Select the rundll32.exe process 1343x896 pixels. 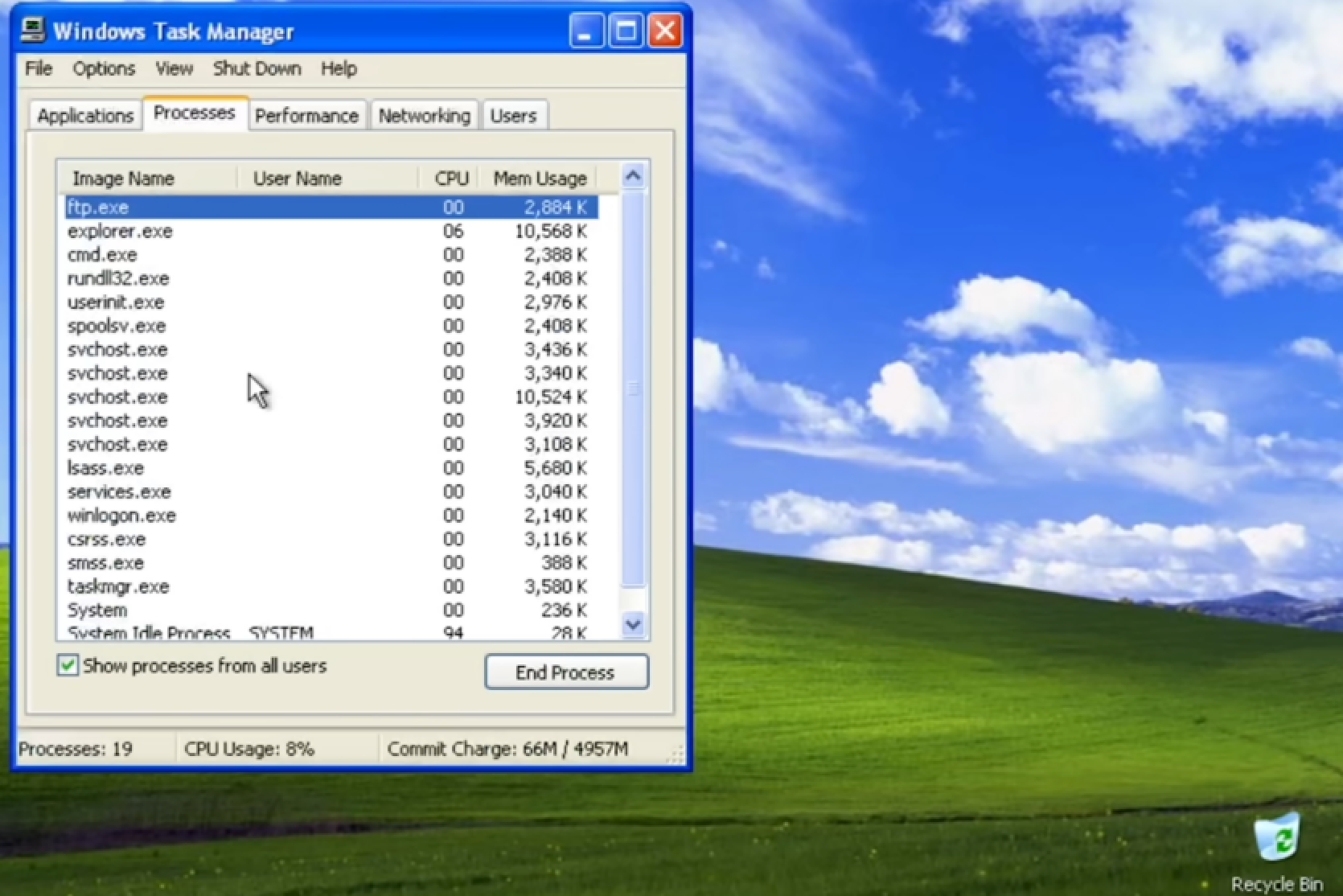point(331,278)
